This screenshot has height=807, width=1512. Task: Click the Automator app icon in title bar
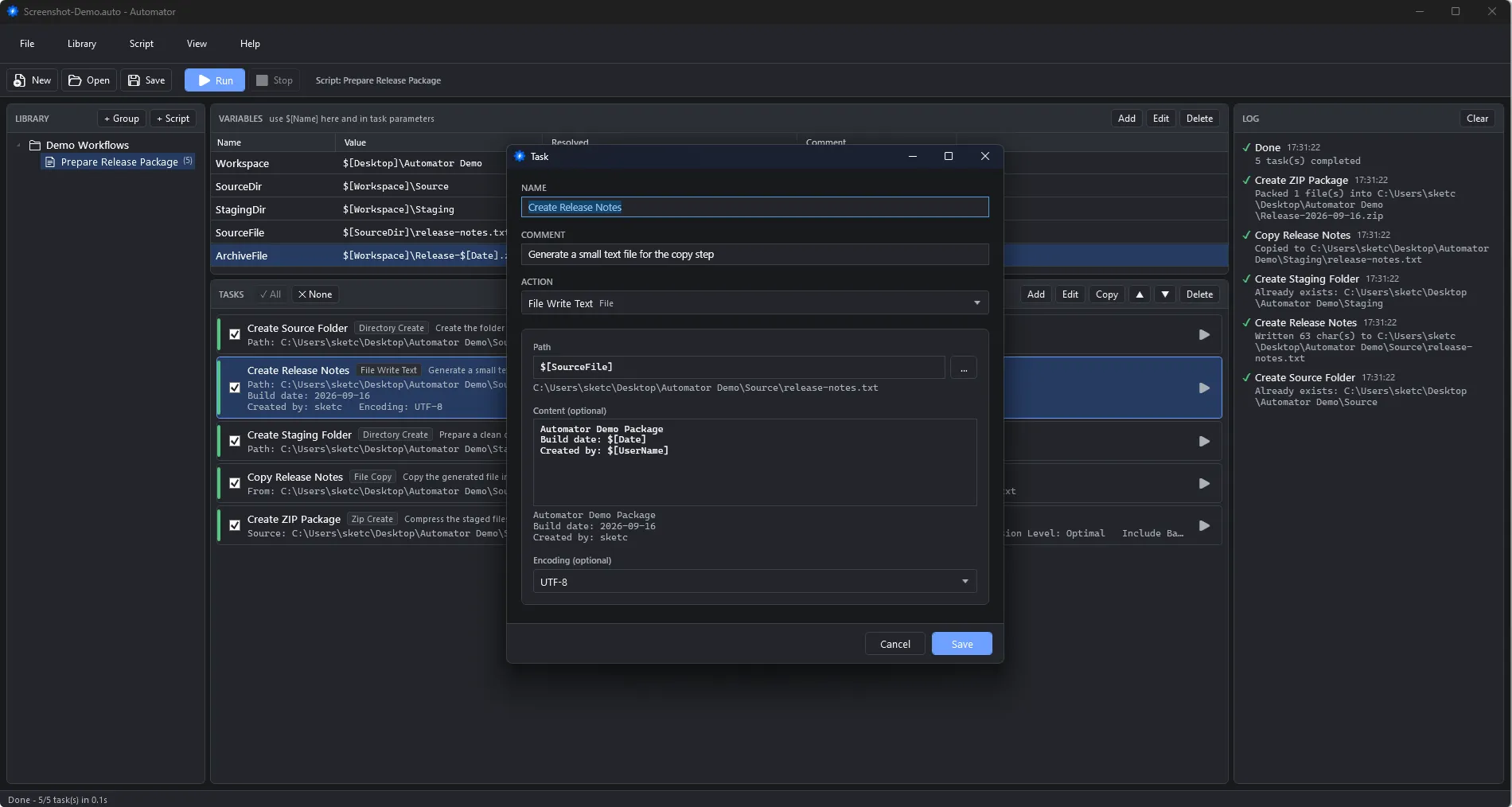pos(12,11)
